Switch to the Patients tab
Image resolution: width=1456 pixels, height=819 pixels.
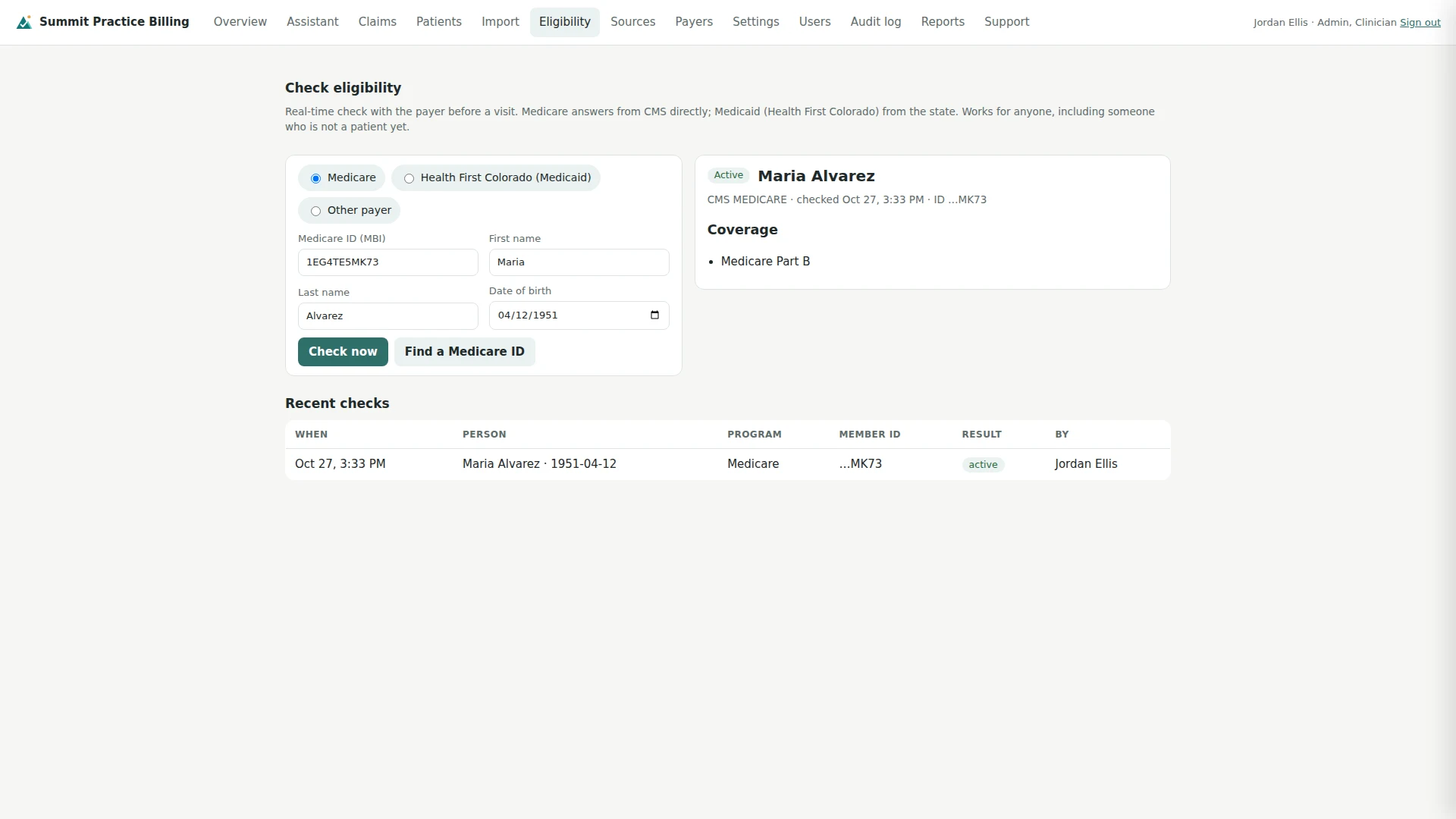point(439,22)
